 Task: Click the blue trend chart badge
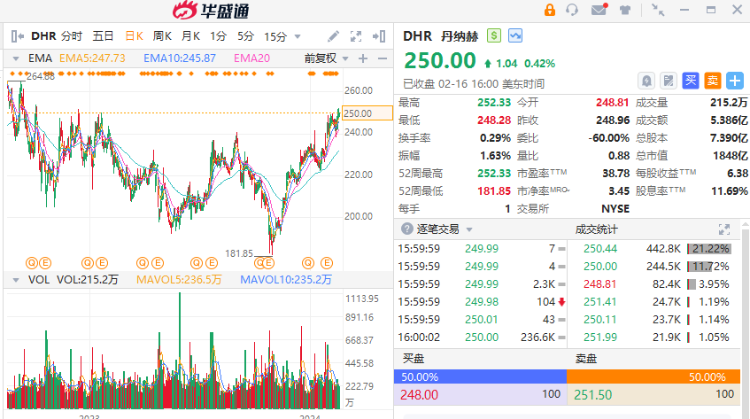pyautogui.click(x=515, y=35)
